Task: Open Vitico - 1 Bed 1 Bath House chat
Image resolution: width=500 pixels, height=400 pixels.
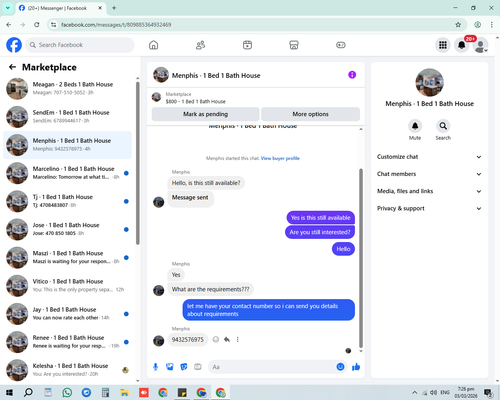Action: coord(68,286)
